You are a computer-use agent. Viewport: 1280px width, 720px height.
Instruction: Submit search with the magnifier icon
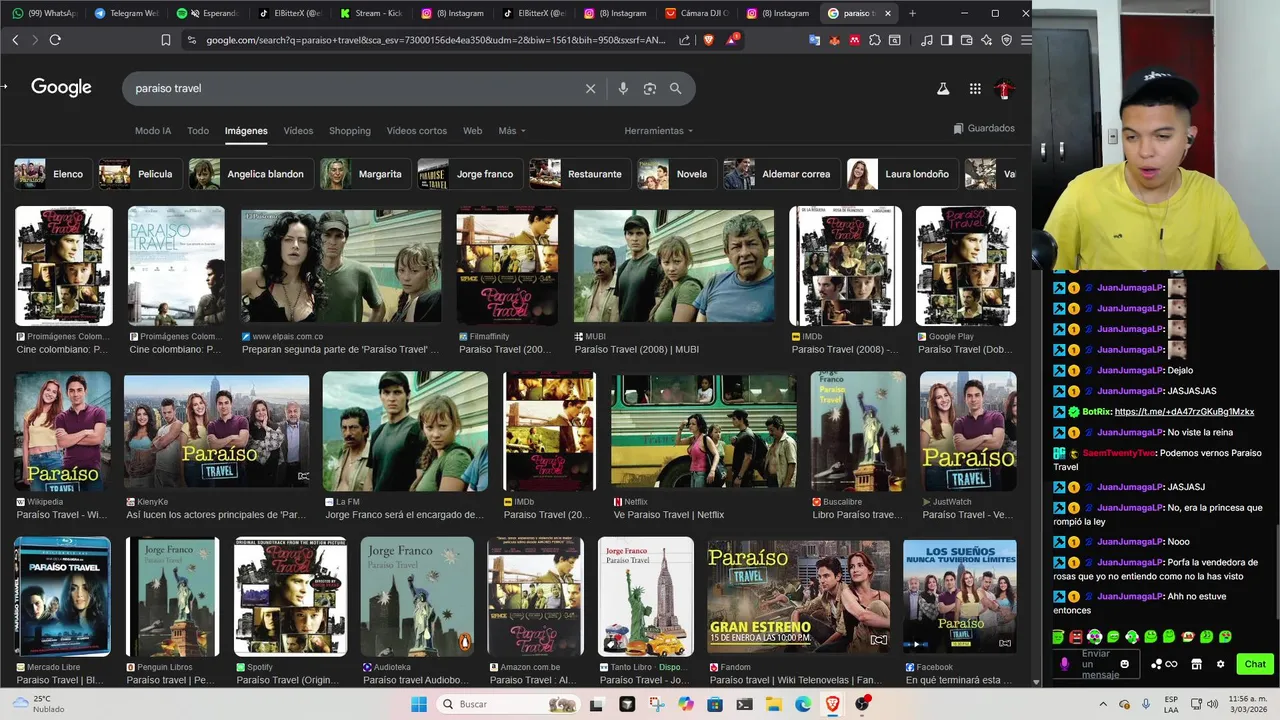point(676,88)
